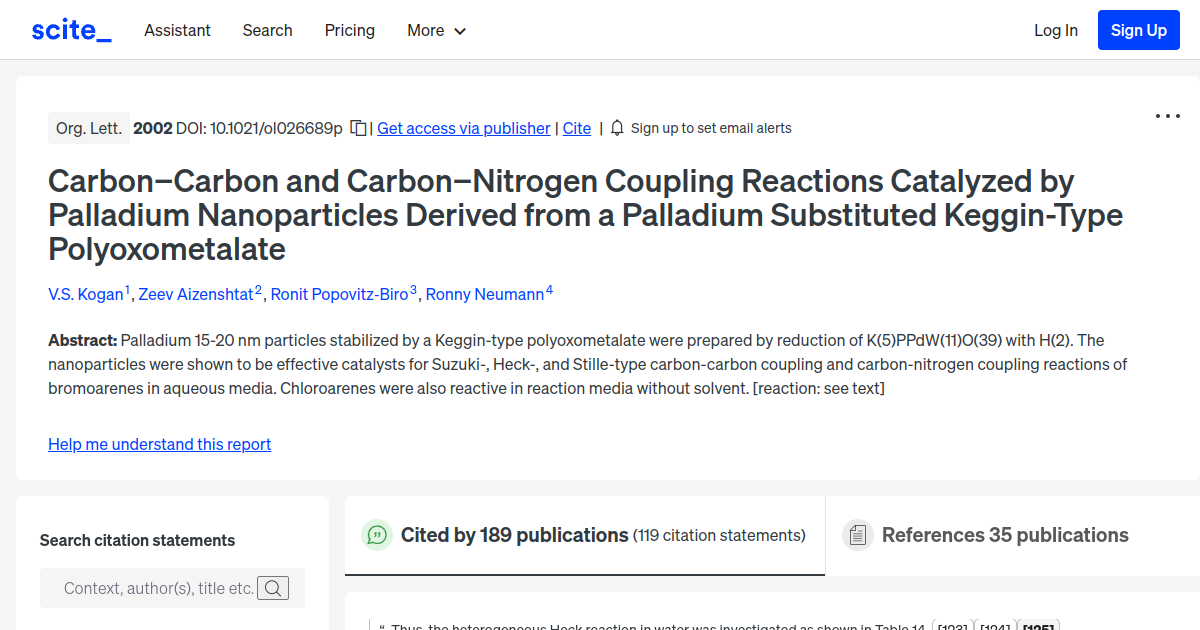
Task: Click the Sign Up button
Action: [x=1138, y=30]
